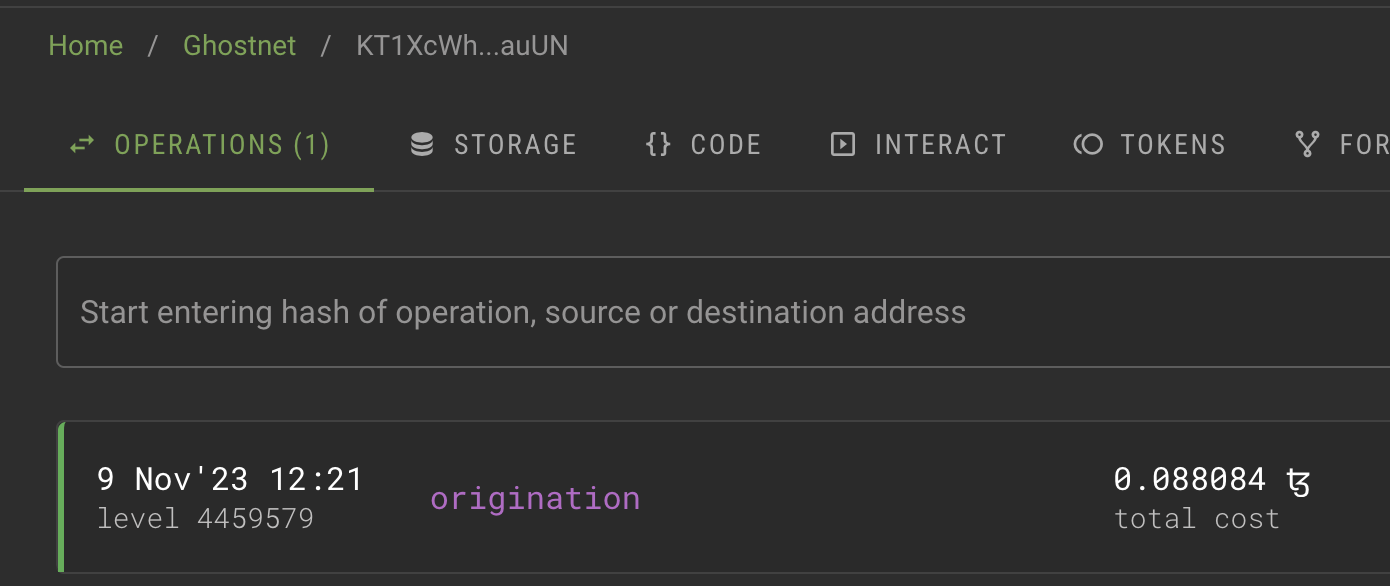
Task: Click the Fork branch icon
Action: pyautogui.click(x=1307, y=145)
